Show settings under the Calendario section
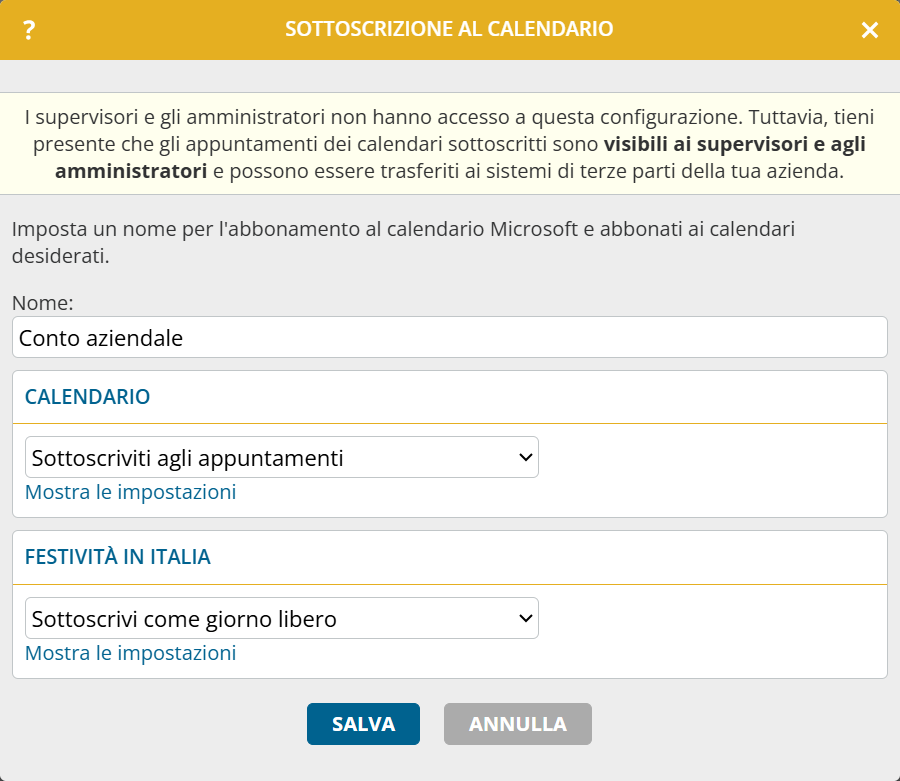This screenshot has width=900, height=781. [x=131, y=492]
